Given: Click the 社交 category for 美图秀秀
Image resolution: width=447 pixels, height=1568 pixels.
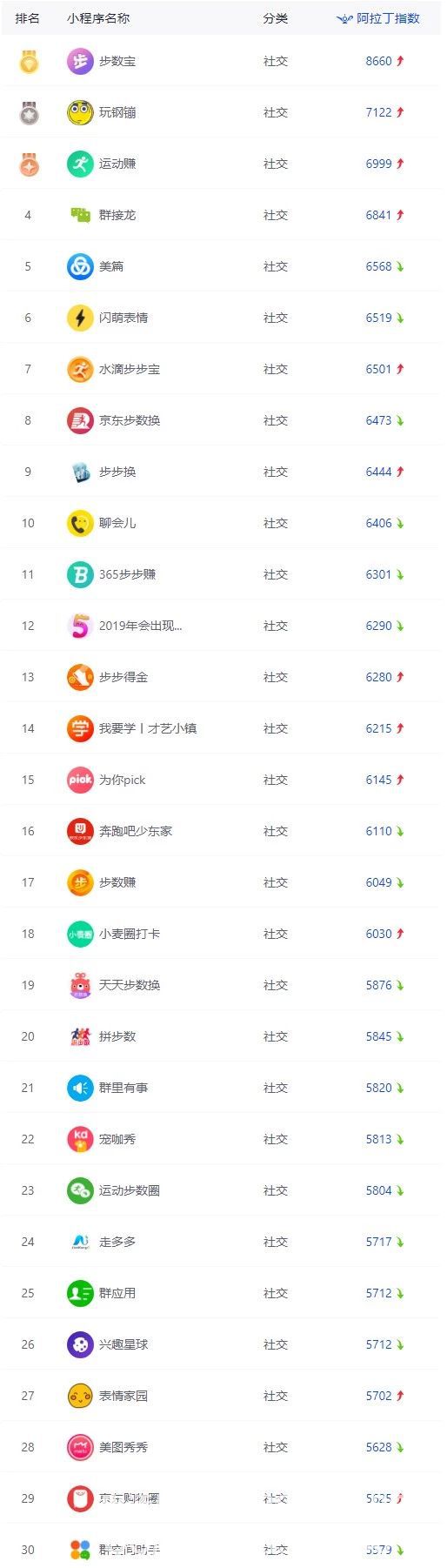Looking at the screenshot, I should tap(276, 1447).
